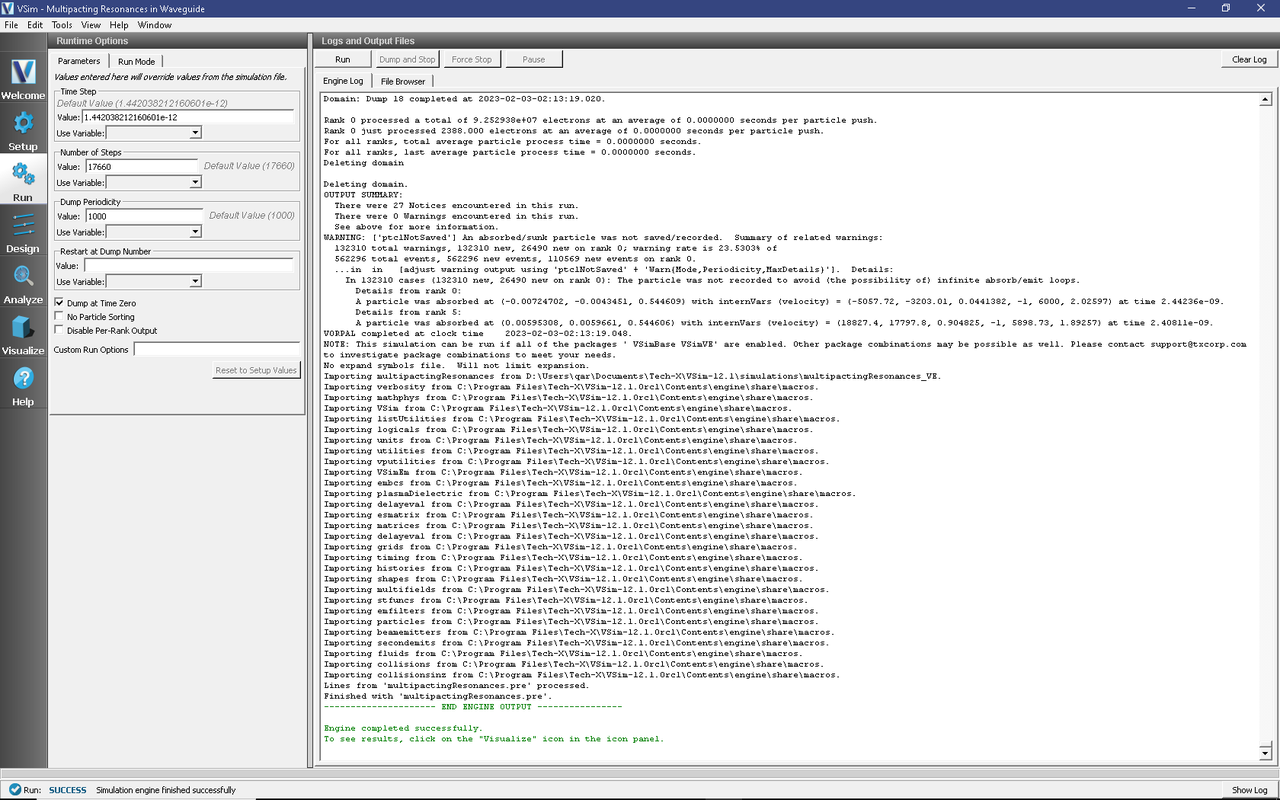Select the Run gears icon

[23, 181]
